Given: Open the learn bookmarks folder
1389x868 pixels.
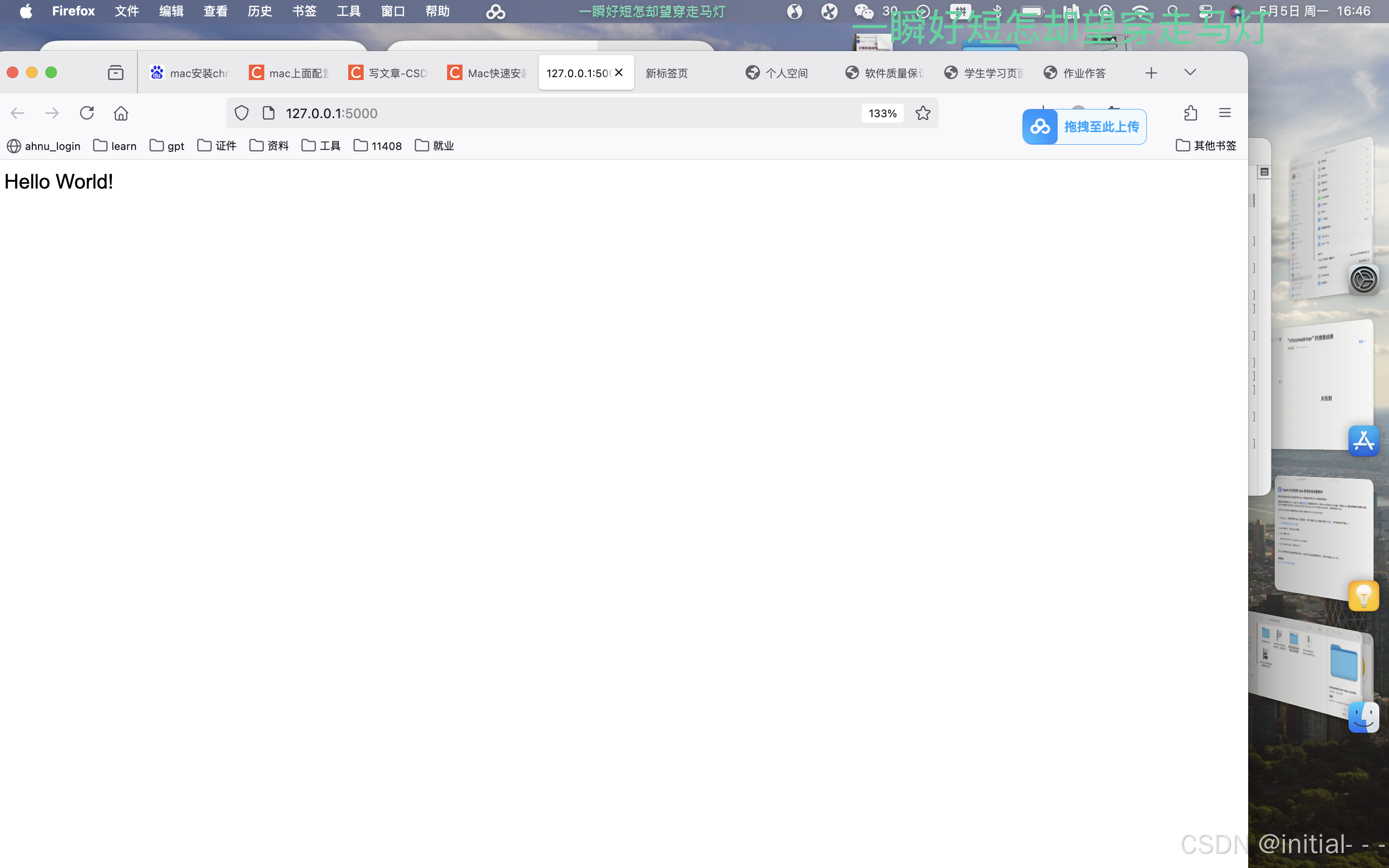Looking at the screenshot, I should (x=115, y=146).
